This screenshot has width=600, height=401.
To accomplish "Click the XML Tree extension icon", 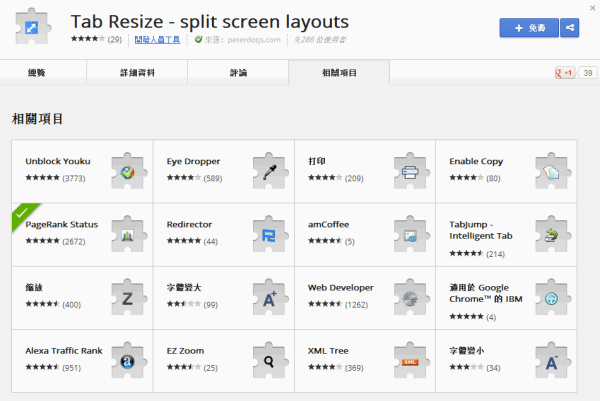I will click(410, 361).
